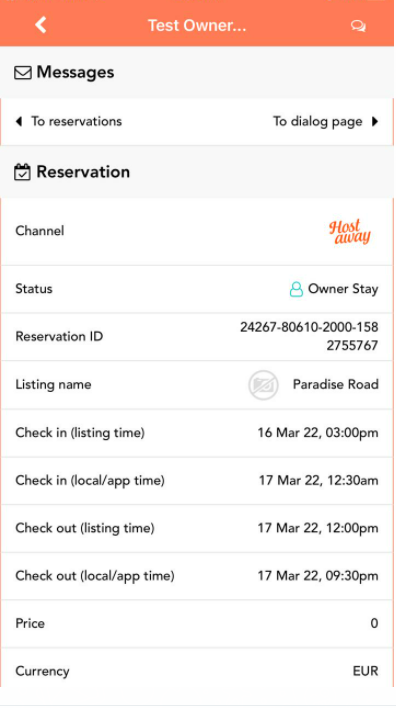Viewport: 396px width, 708px height.
Task: Click the Paradise Road listing name
Action: click(x=335, y=385)
